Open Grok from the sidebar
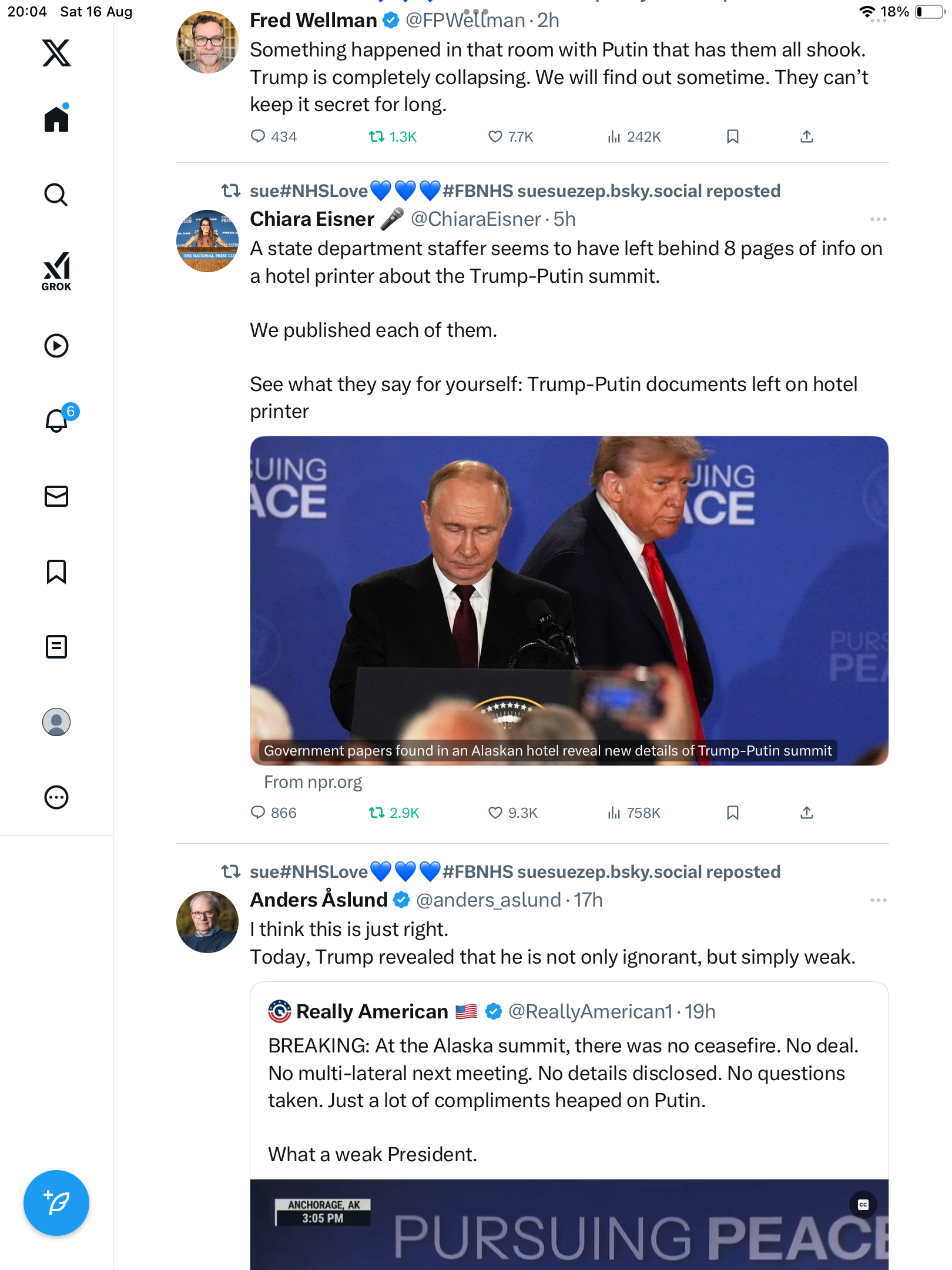 [x=56, y=272]
